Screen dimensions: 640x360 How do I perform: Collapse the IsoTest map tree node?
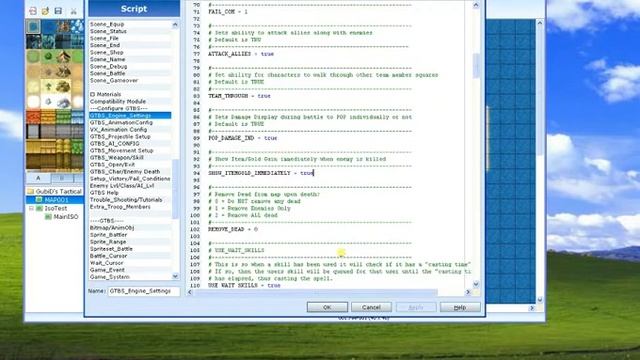click(x=31, y=208)
